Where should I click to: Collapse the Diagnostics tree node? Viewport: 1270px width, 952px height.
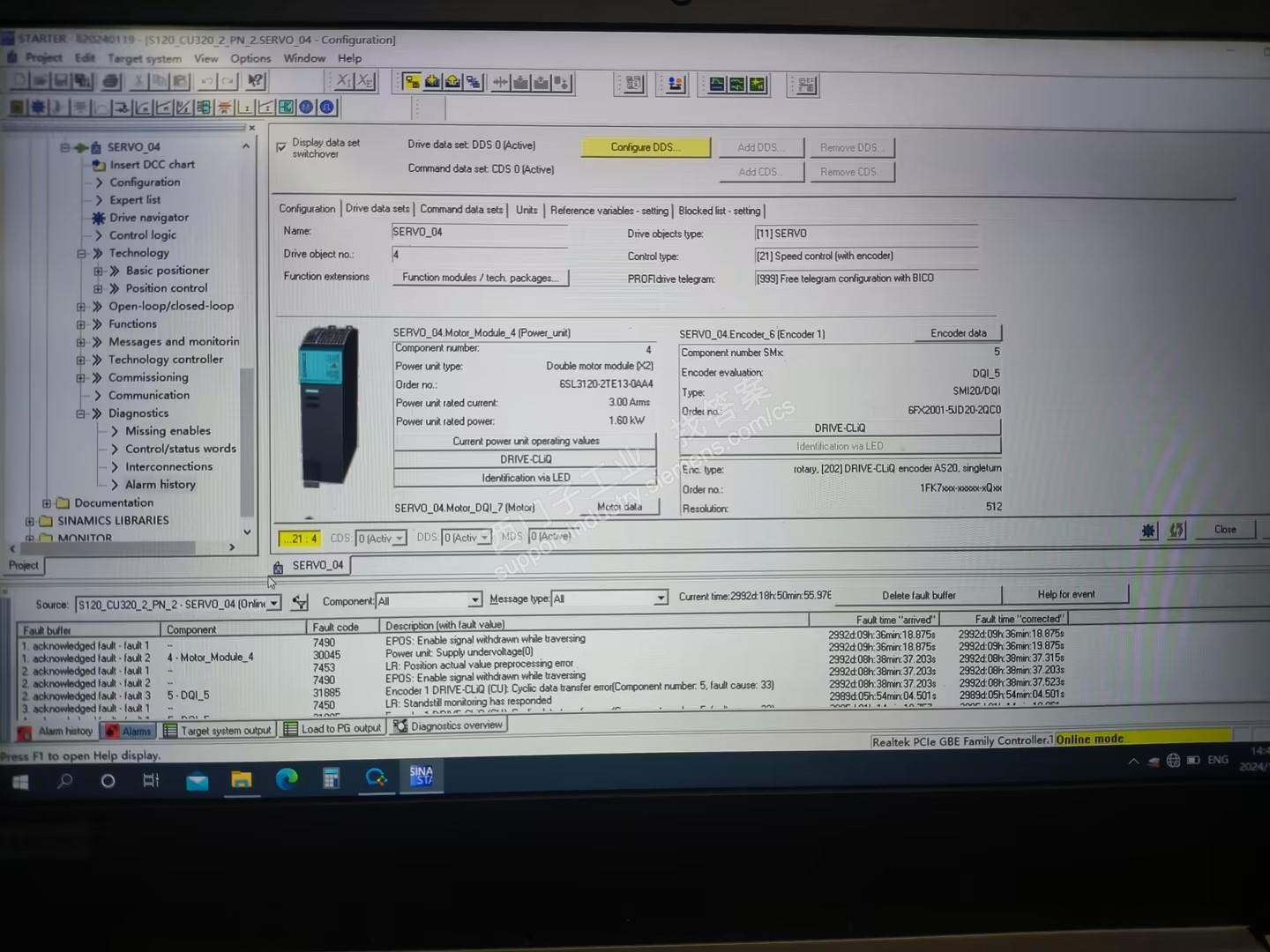81,413
